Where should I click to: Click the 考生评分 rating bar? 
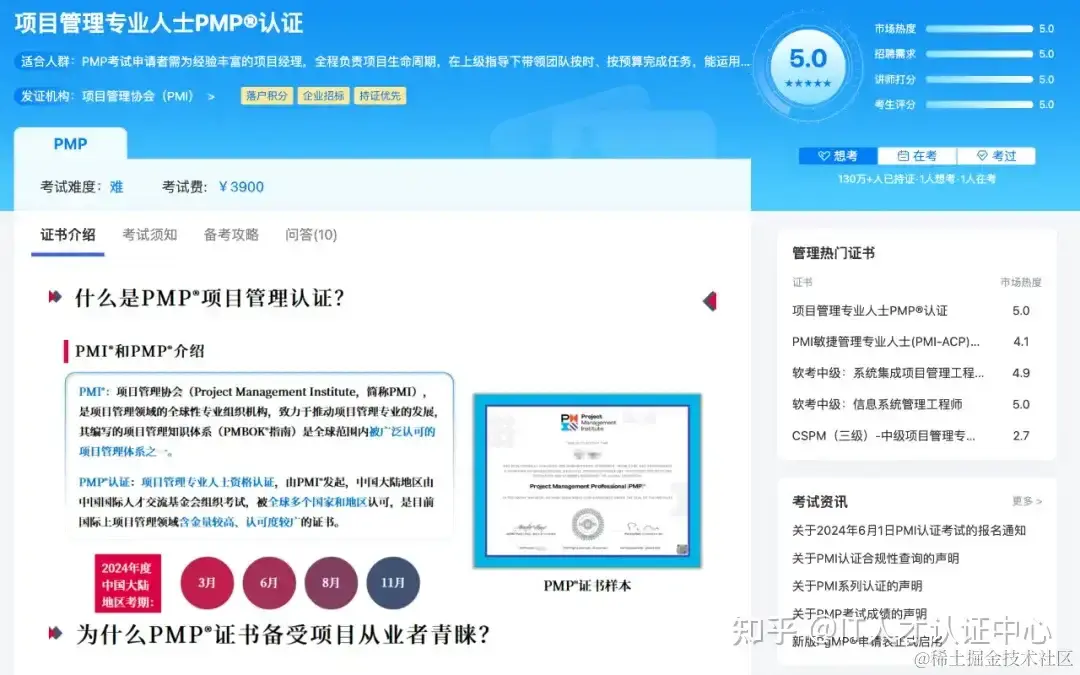(x=979, y=105)
